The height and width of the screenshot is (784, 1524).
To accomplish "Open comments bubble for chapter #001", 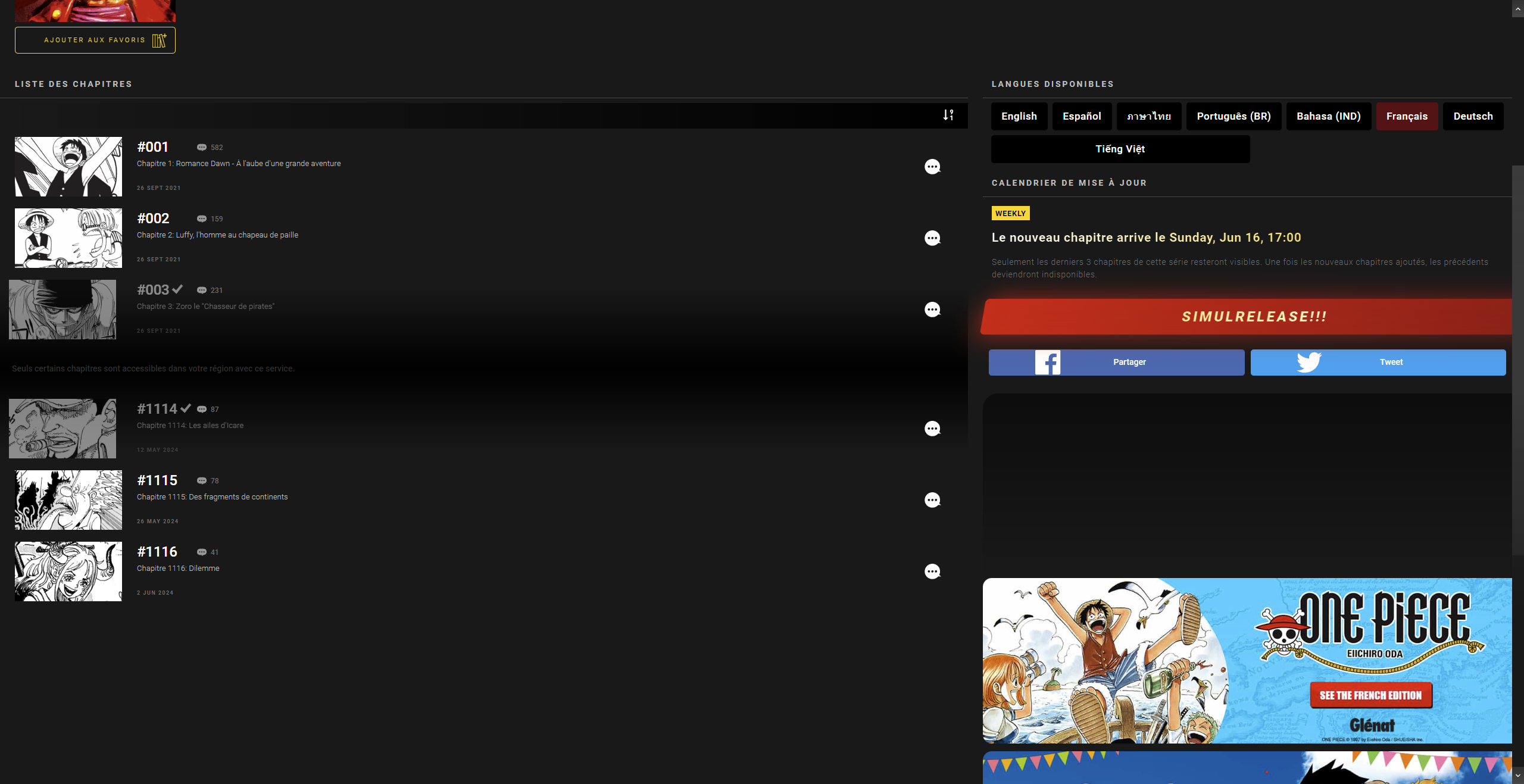I will (x=932, y=167).
